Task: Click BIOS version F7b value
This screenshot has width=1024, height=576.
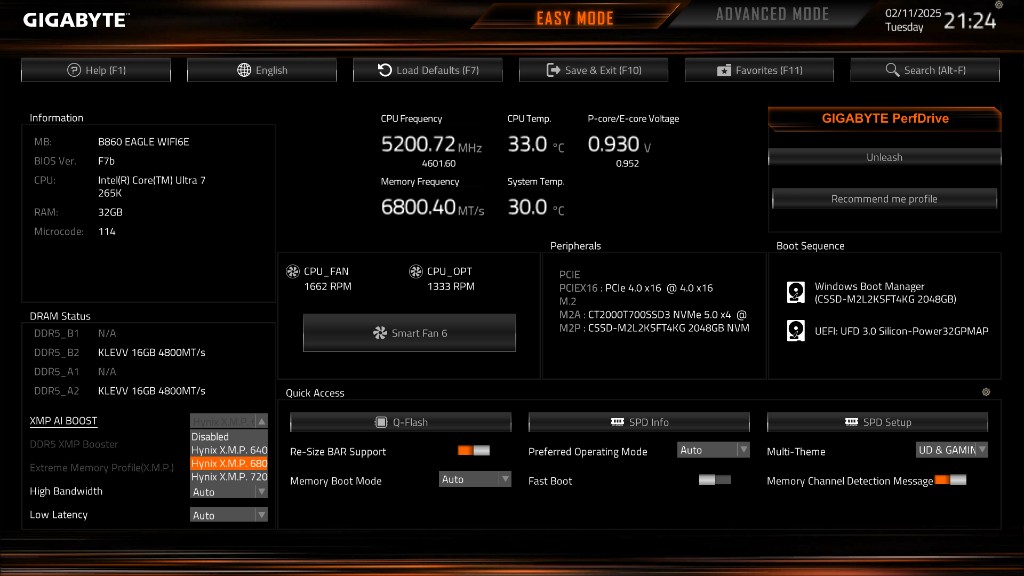Action: (x=106, y=161)
